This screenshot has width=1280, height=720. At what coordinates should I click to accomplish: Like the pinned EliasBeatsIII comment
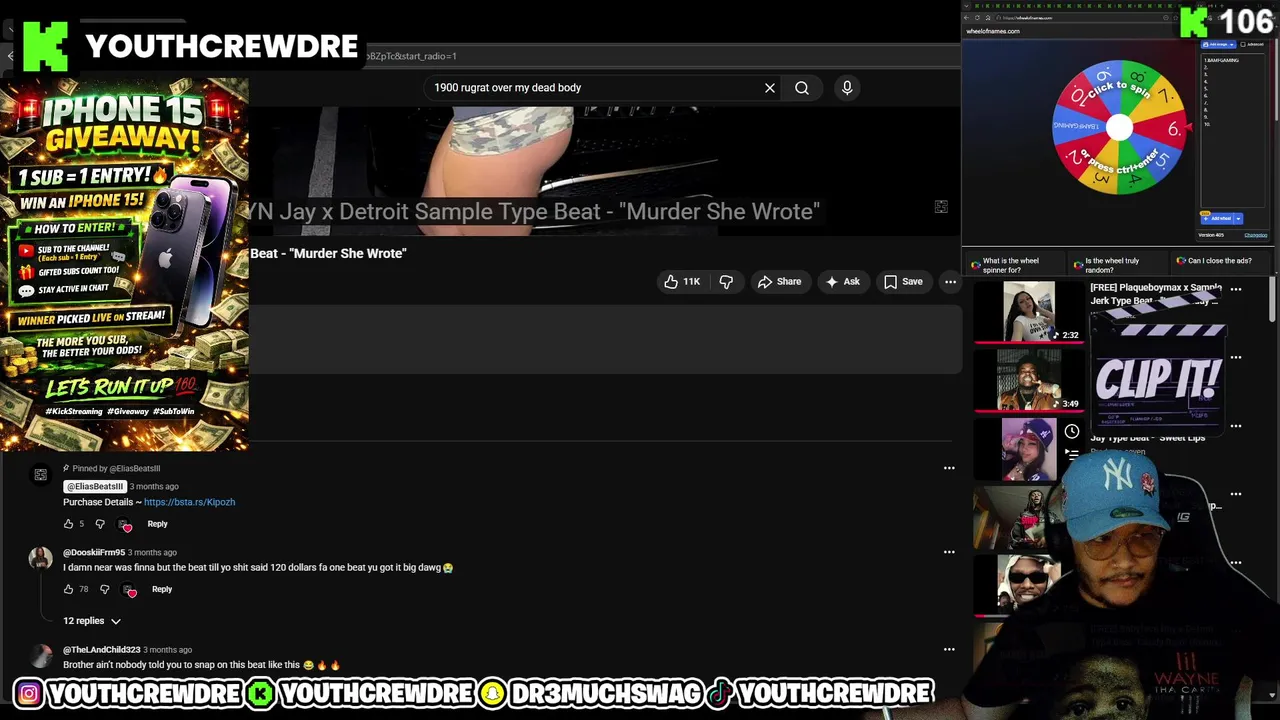click(68, 524)
